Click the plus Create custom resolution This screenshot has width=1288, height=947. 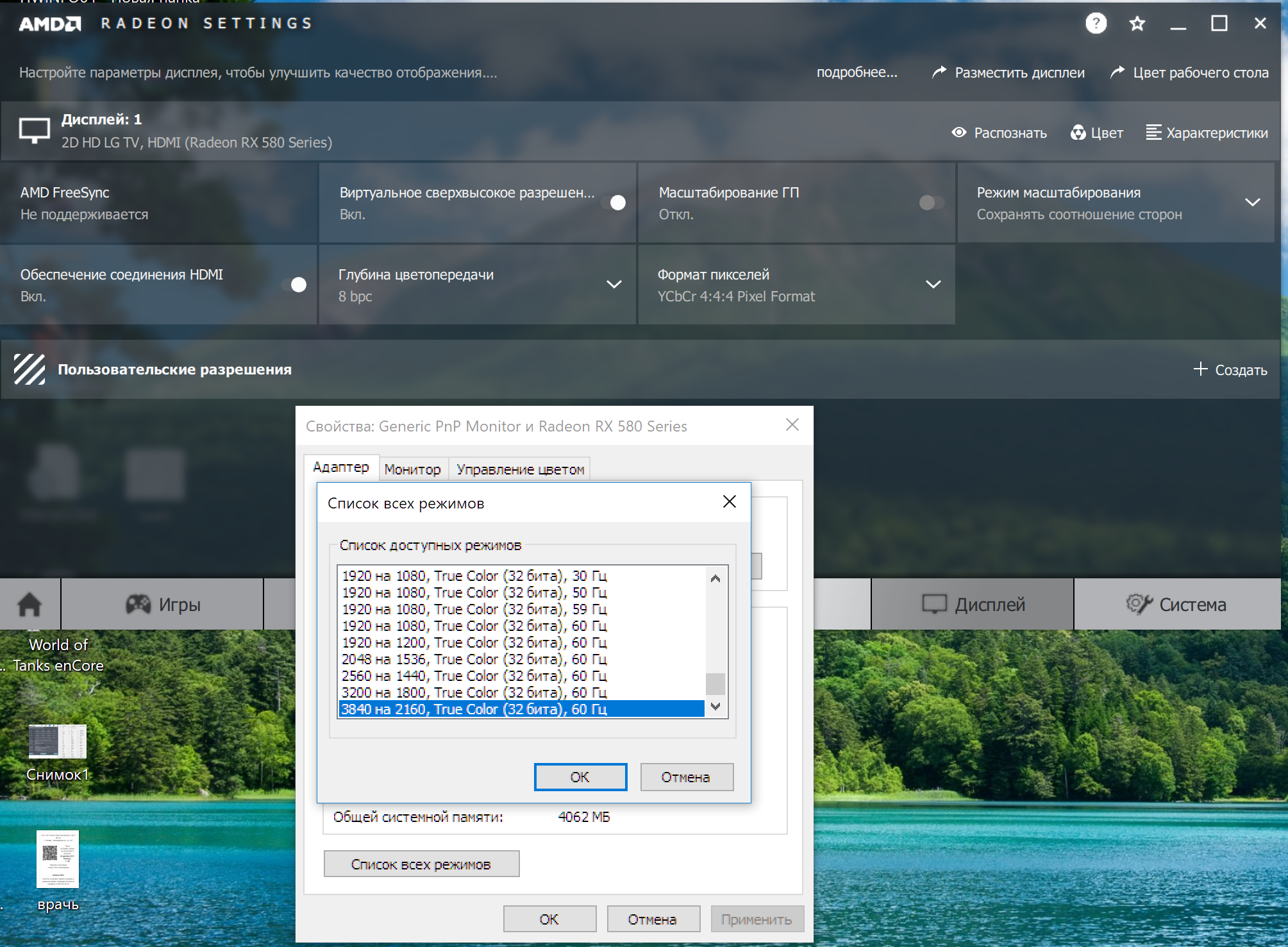pyautogui.click(x=1200, y=369)
